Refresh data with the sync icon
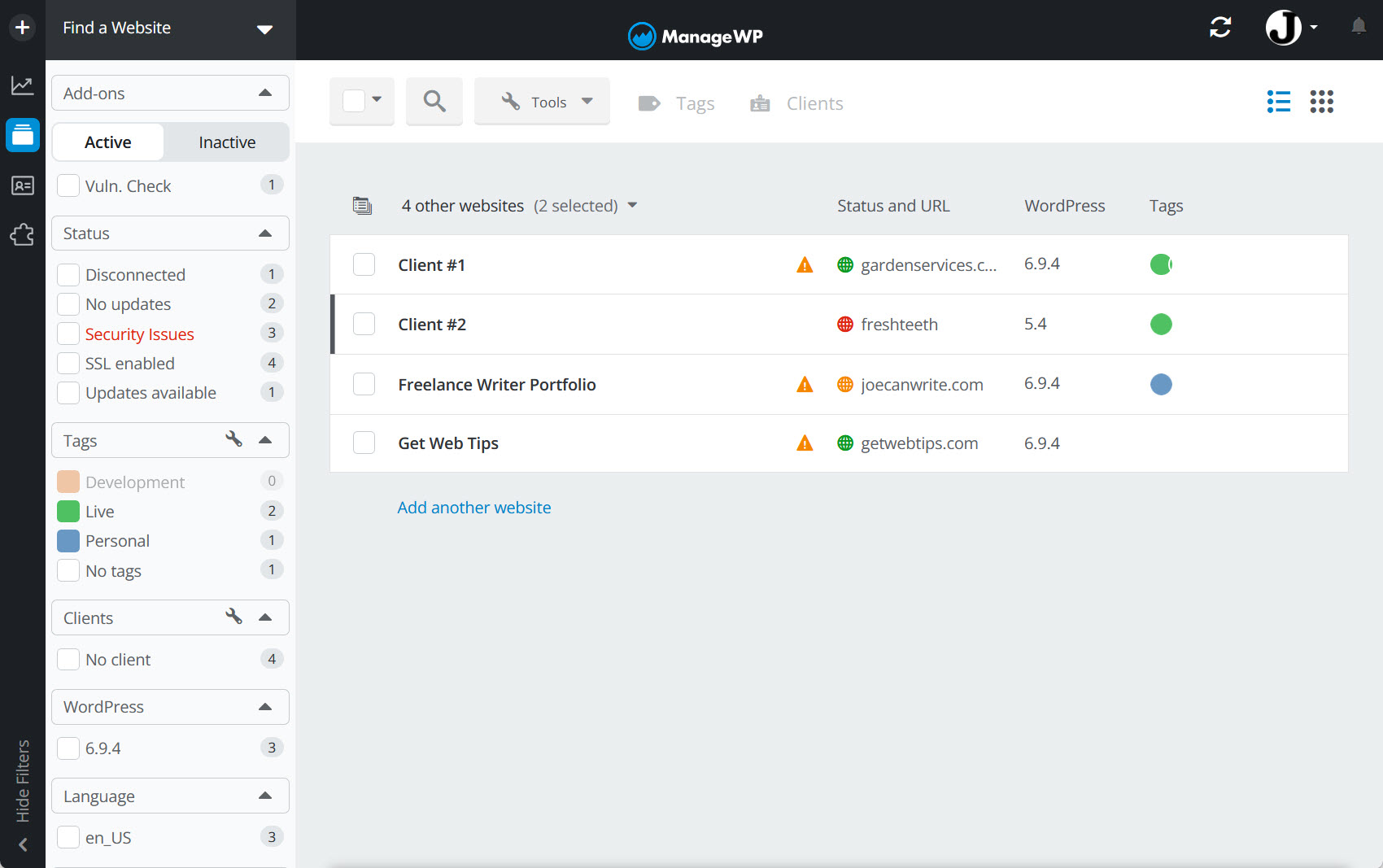Screen dimensions: 1383x868 point(1219,27)
